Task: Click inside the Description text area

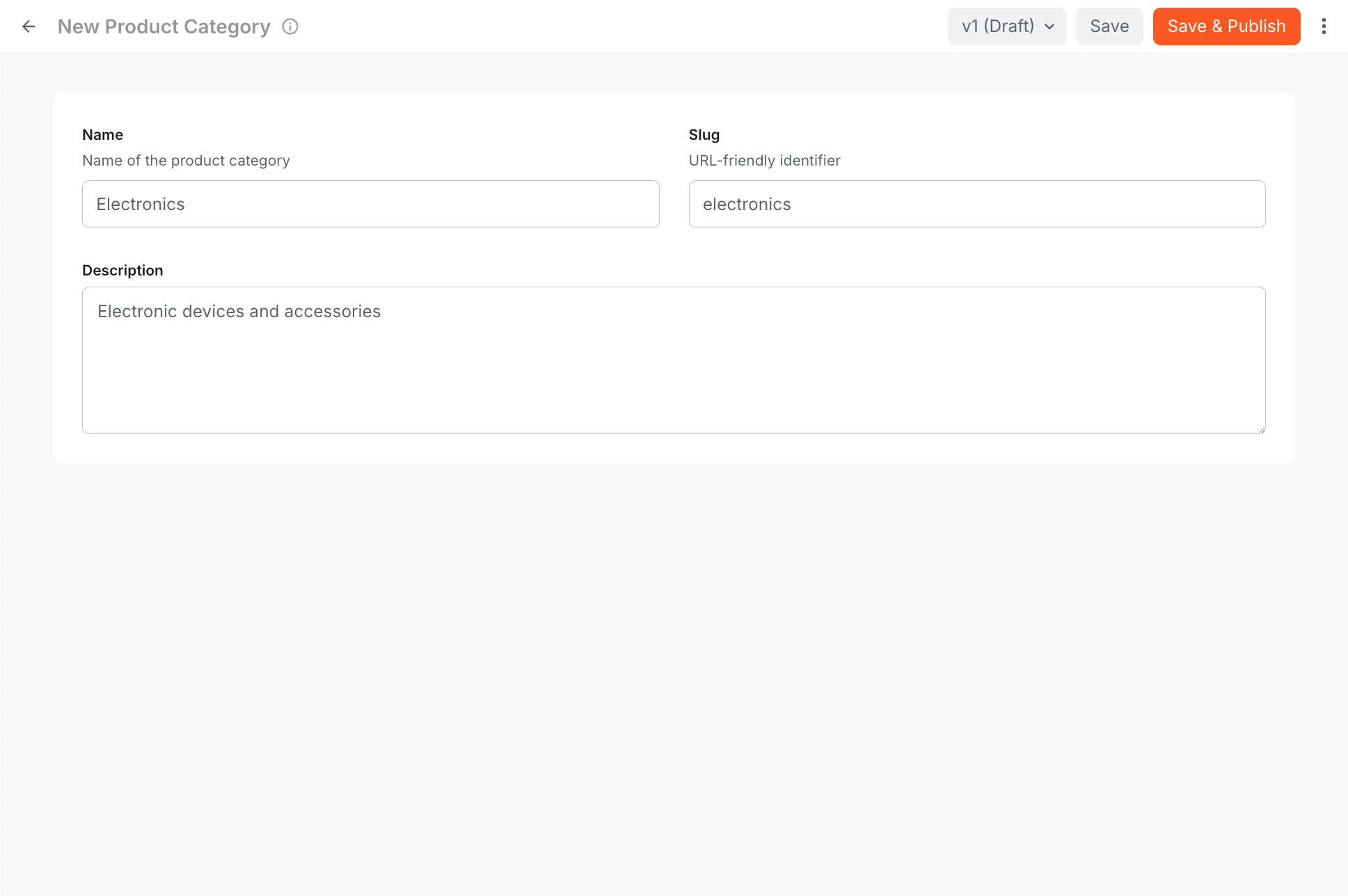Action: coord(673,369)
